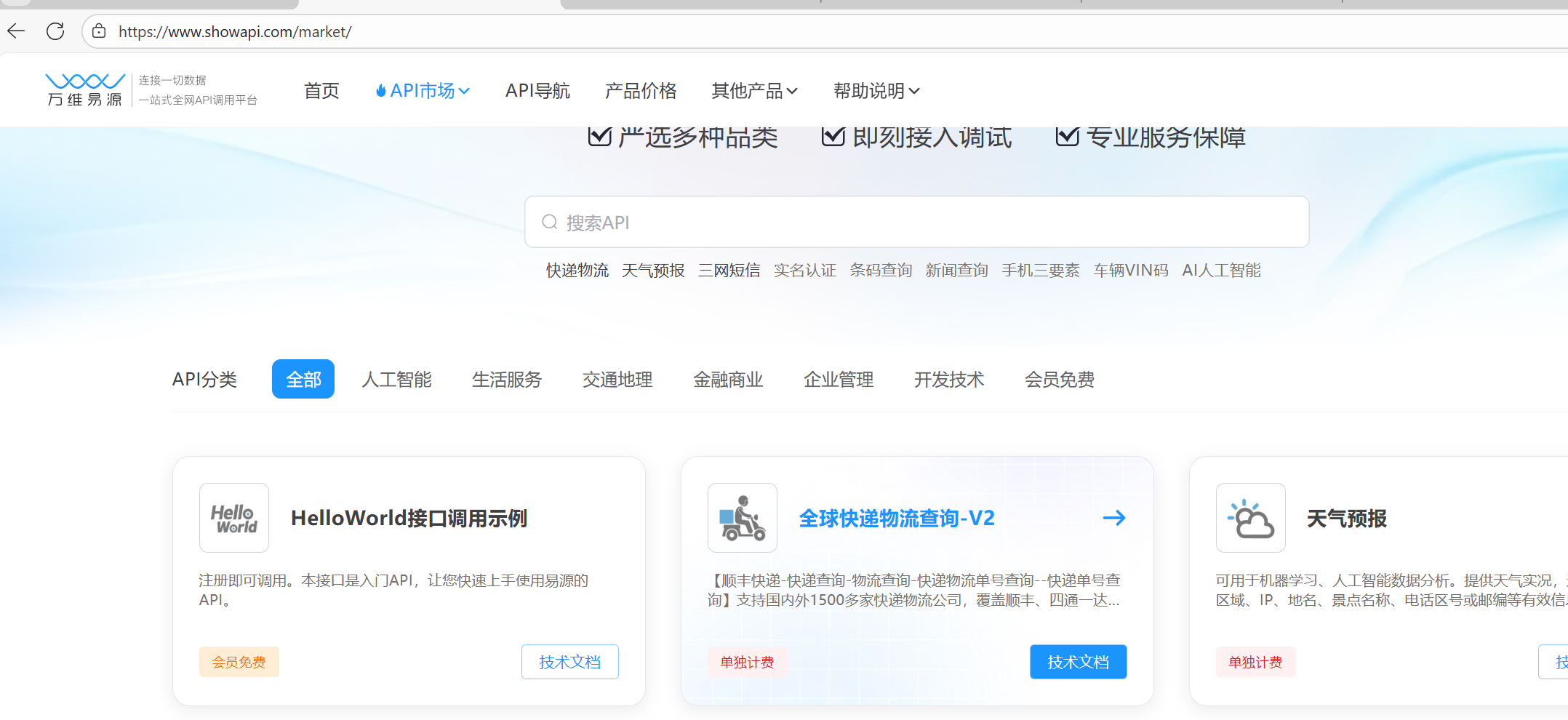Switch to the 会员免费 category tab
Viewport: 1568px width, 720px height.
[x=1060, y=379]
